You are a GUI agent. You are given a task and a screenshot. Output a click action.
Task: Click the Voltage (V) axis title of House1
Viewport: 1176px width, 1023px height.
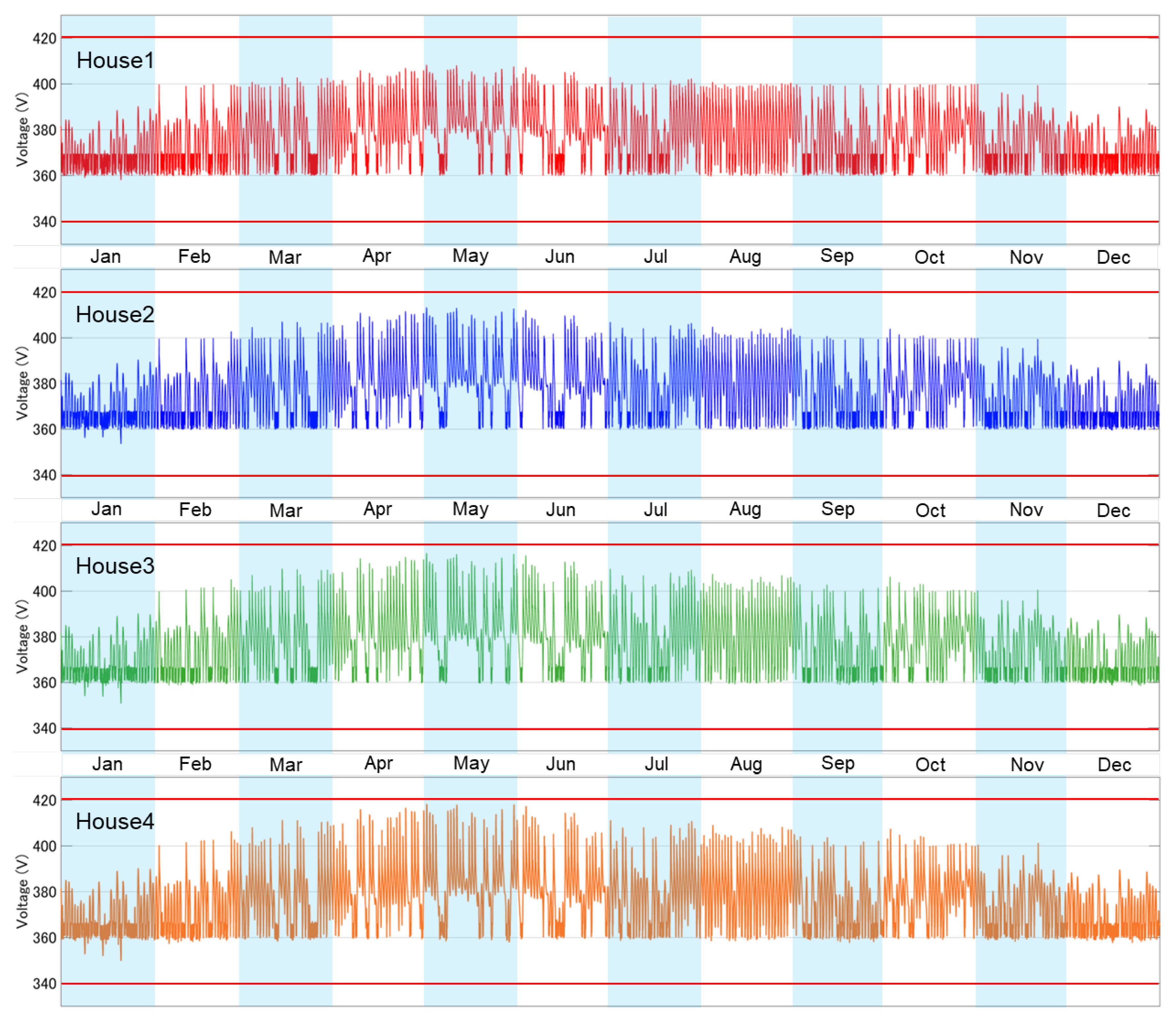coord(22,130)
